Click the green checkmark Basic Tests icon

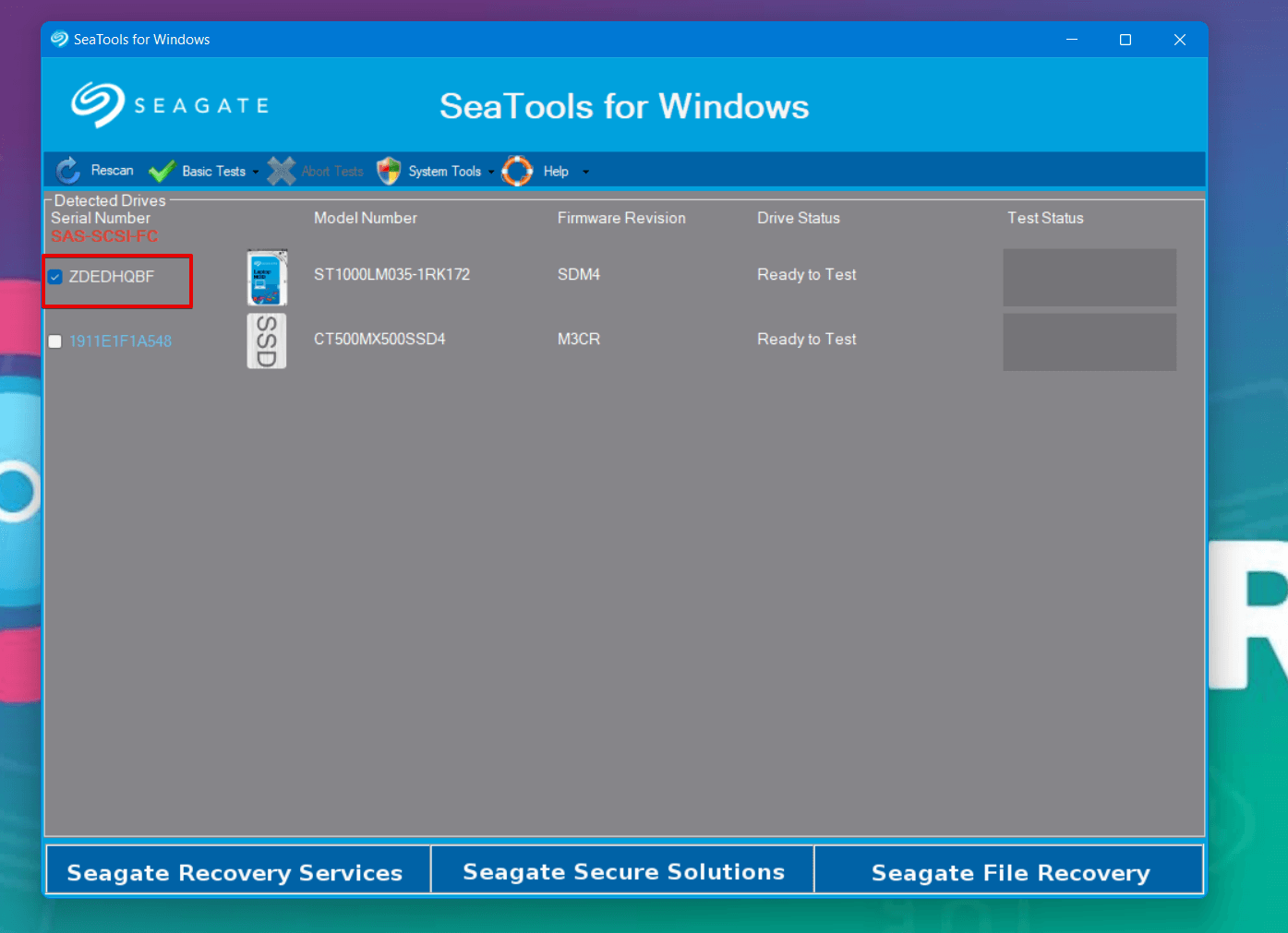tap(162, 171)
